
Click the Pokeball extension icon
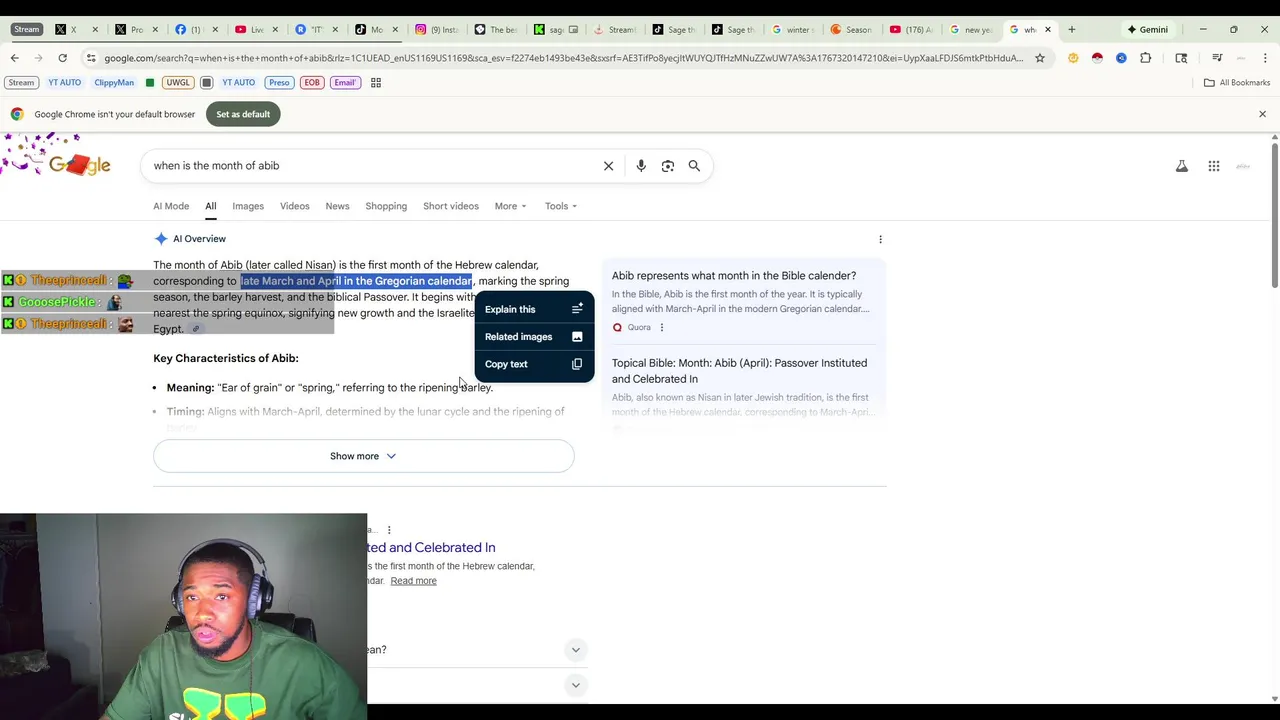click(1097, 58)
